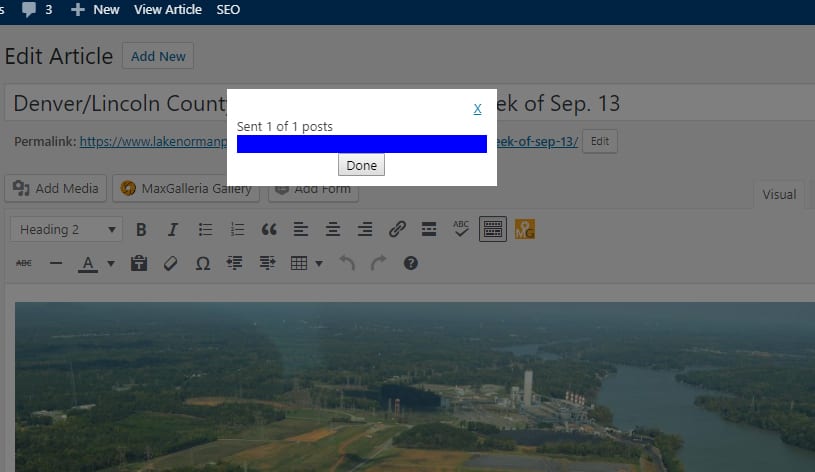815x472 pixels.
Task: Click the Add Form button
Action: click(x=313, y=189)
